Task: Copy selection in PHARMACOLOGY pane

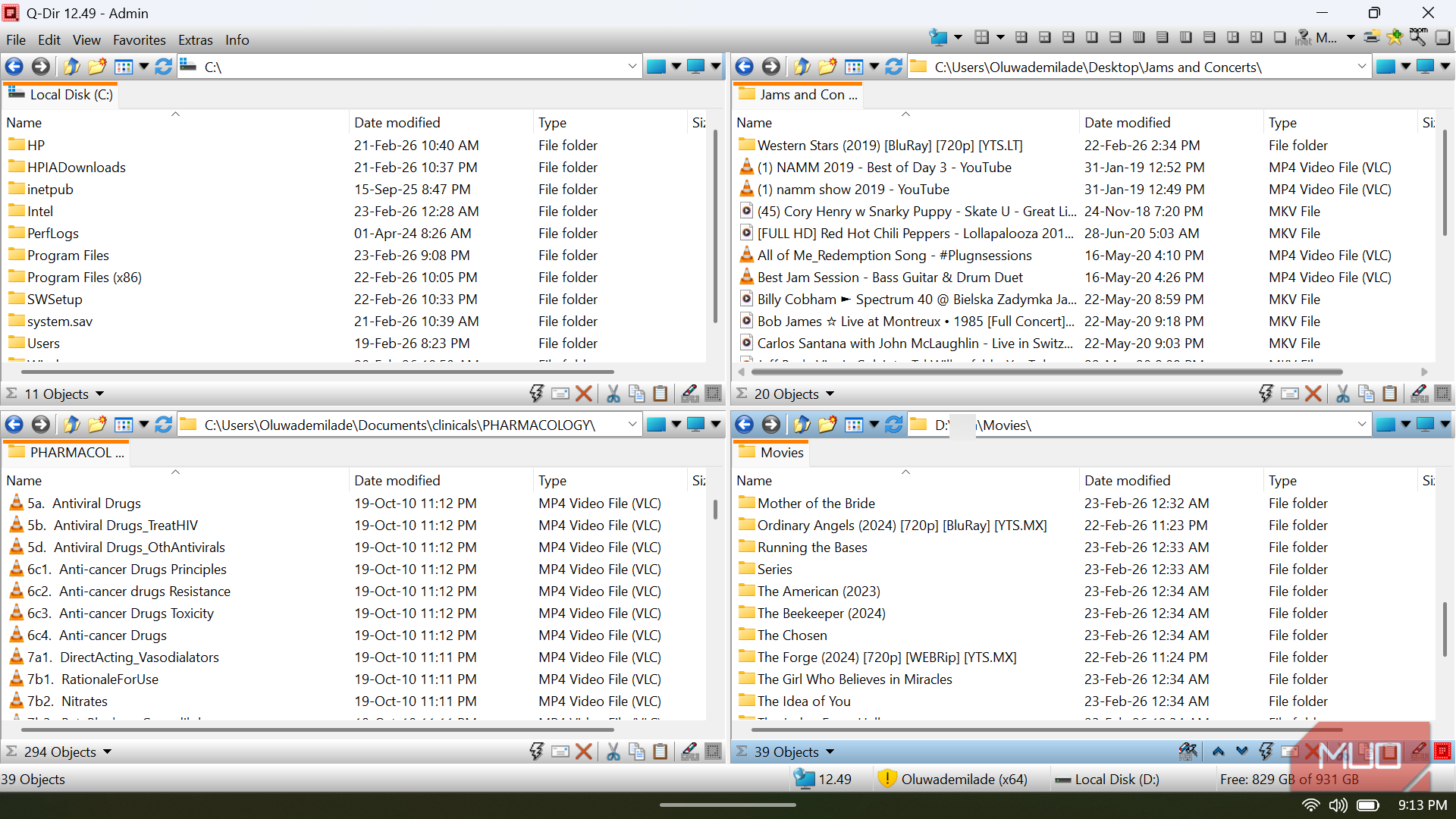Action: tap(637, 752)
